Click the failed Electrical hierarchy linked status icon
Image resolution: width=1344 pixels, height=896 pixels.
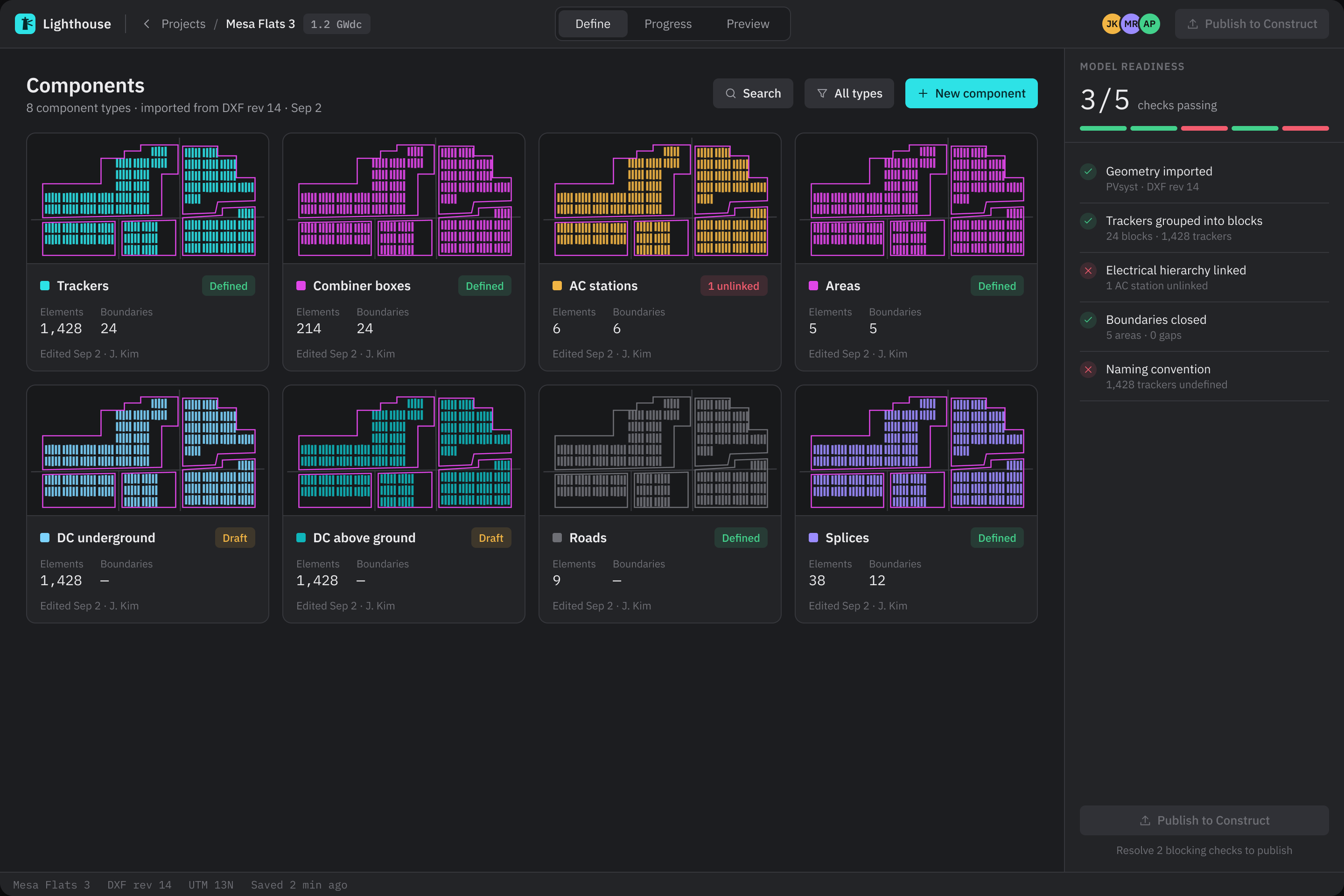click(x=1088, y=270)
